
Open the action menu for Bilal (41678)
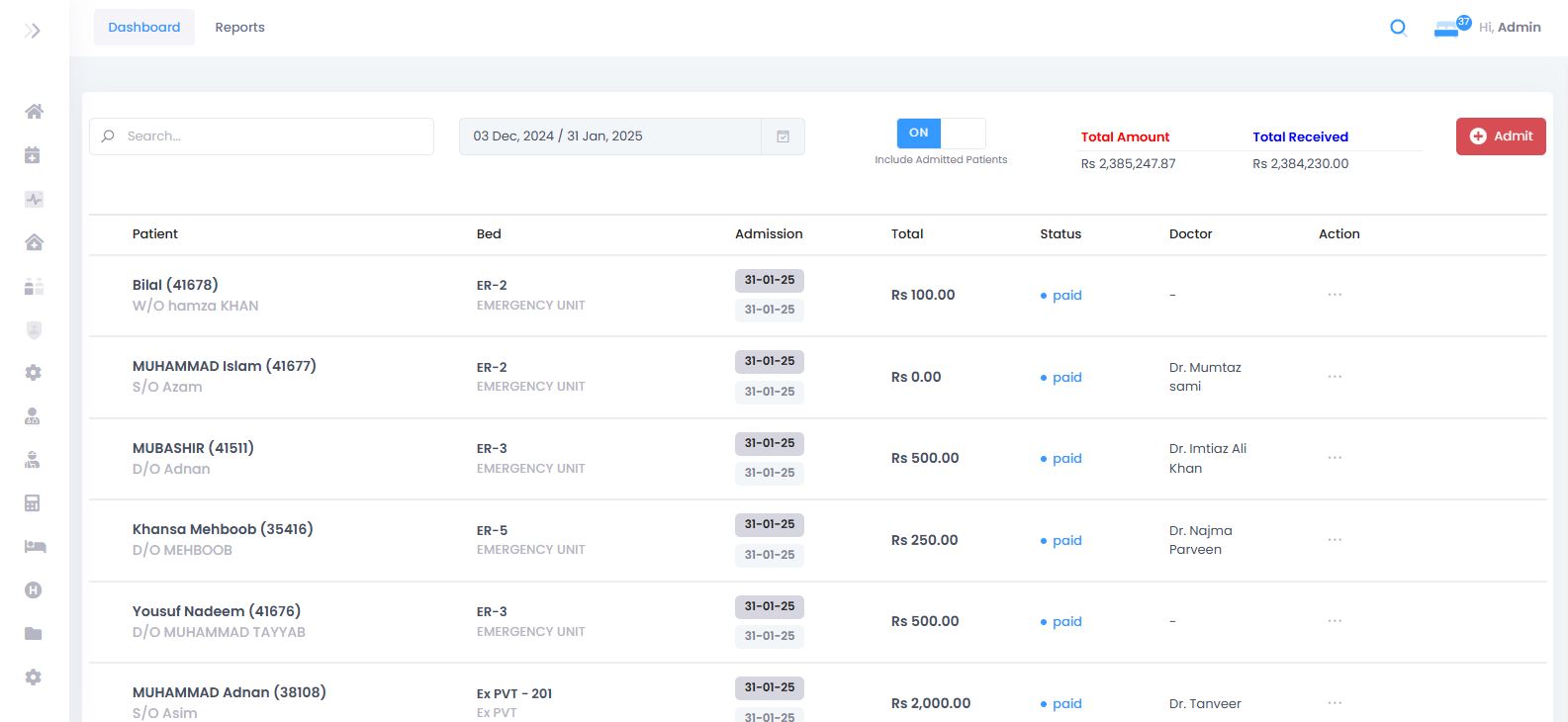coord(1335,295)
